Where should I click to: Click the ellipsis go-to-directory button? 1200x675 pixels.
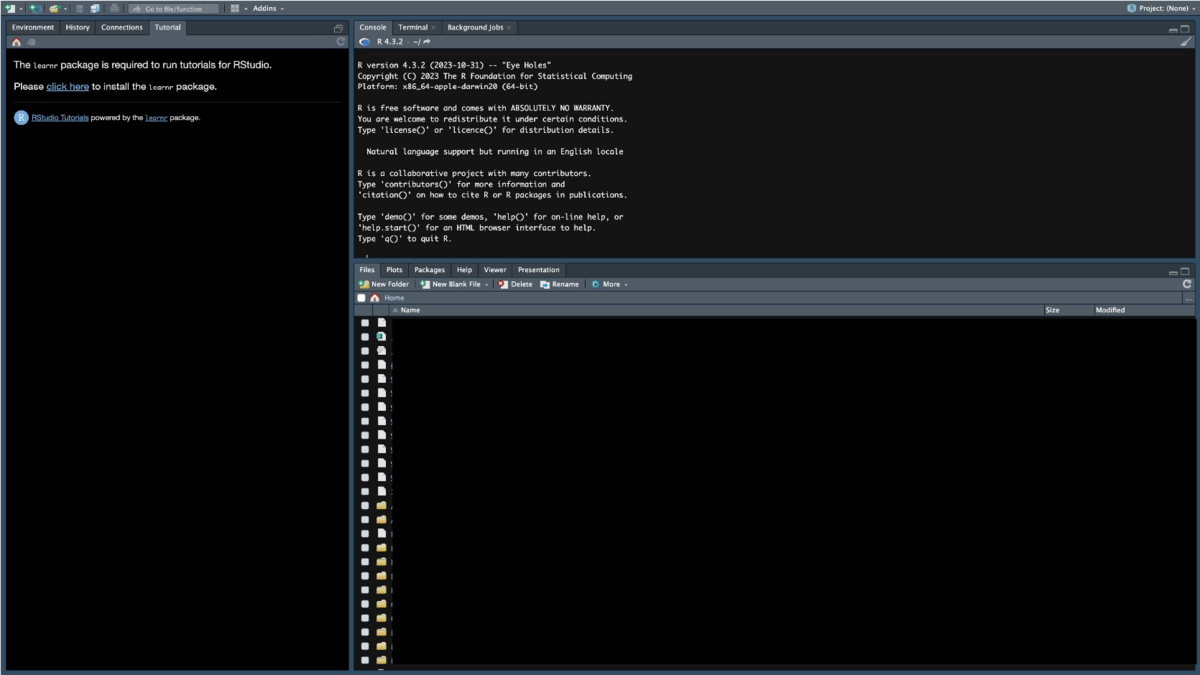click(1189, 298)
